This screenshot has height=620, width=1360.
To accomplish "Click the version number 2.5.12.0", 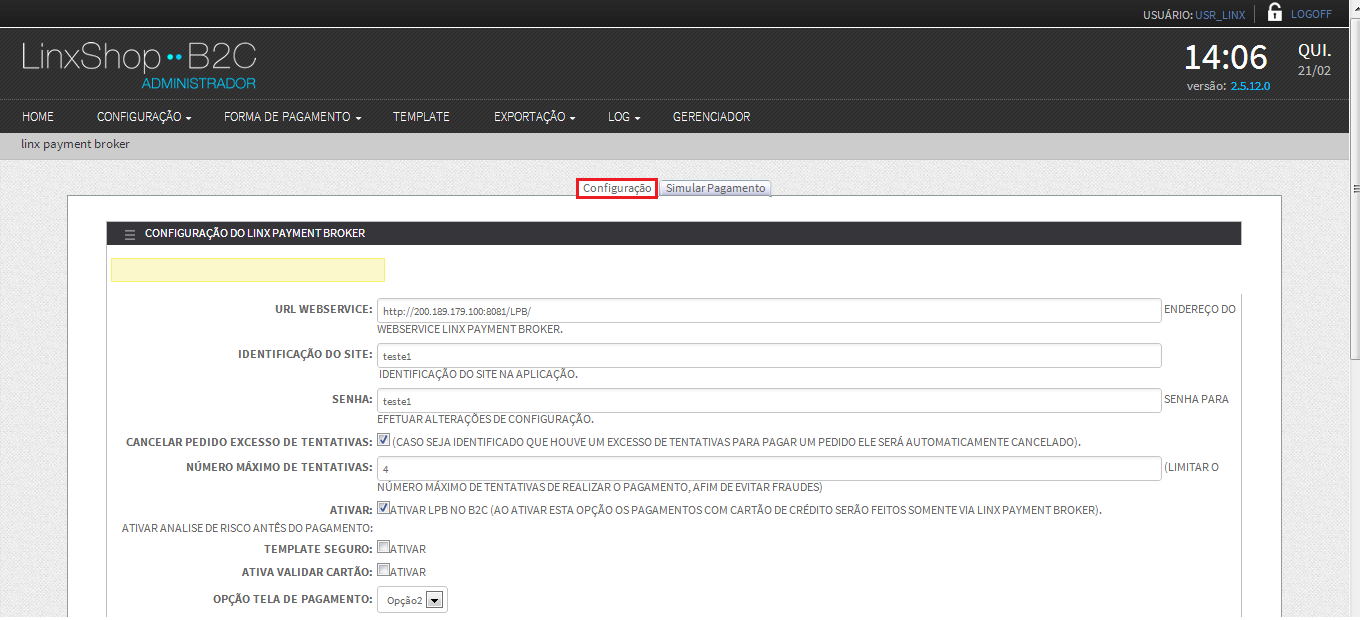I will pos(1250,86).
